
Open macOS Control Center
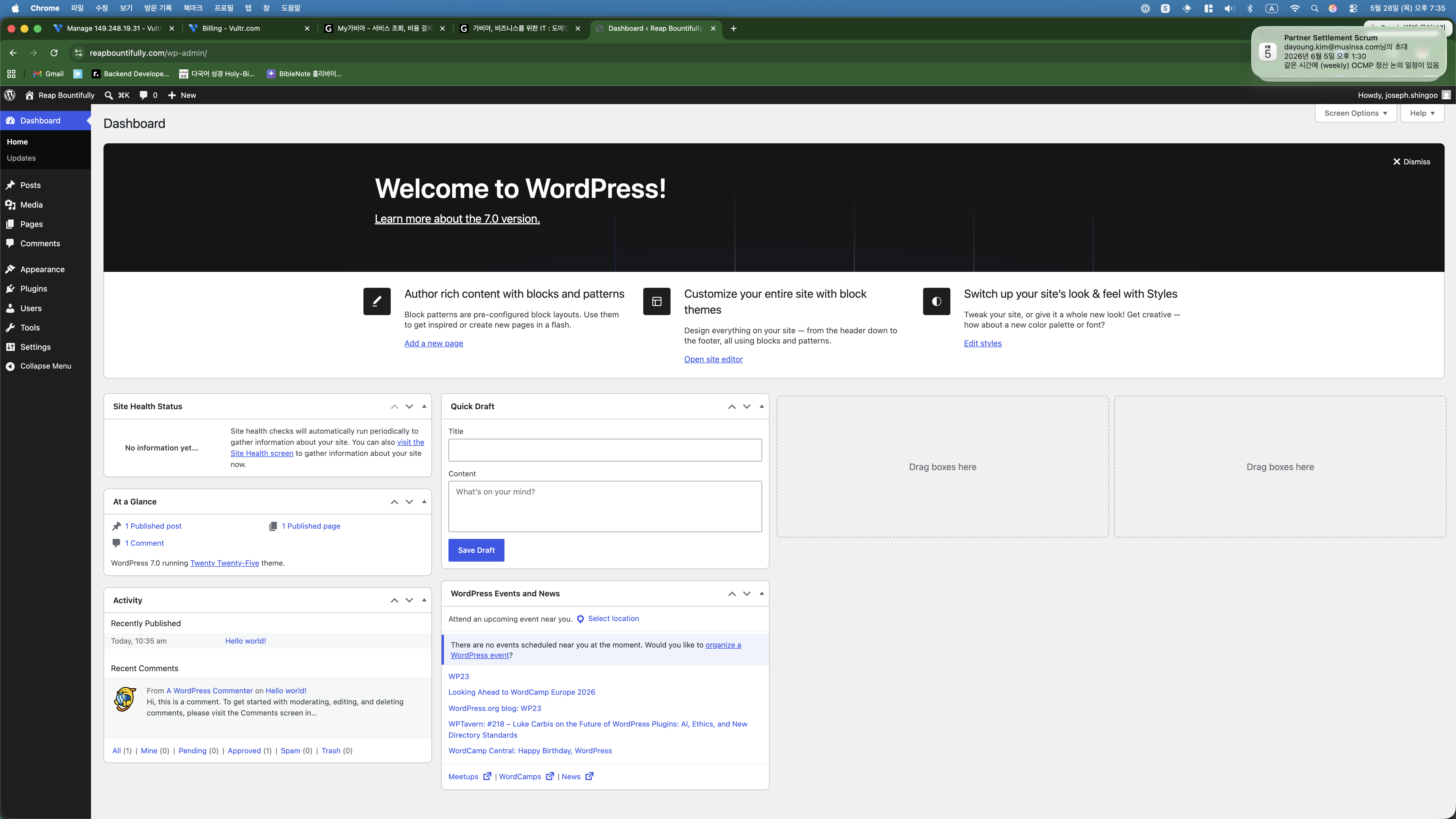(1353, 8)
